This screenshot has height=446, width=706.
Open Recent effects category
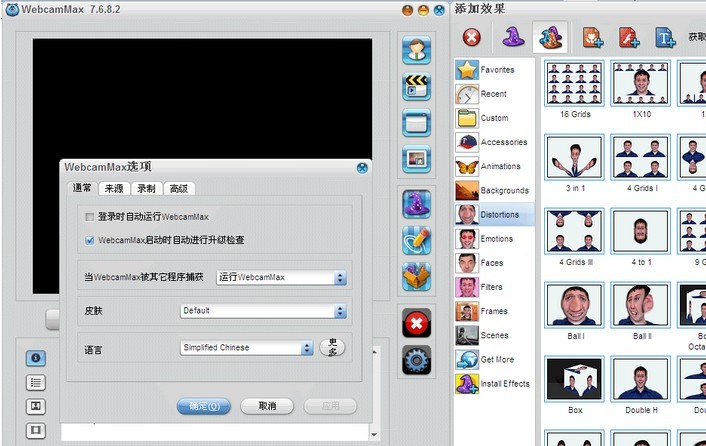coord(494,94)
